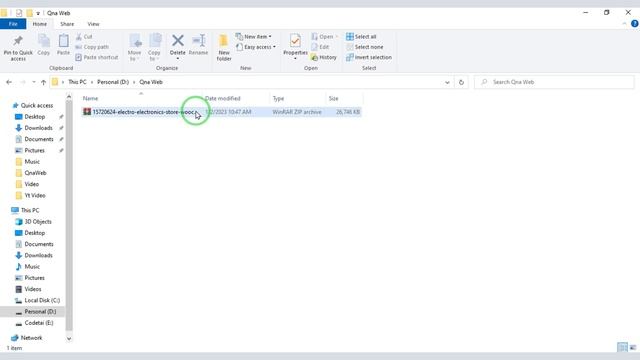Screen dimensions: 640x360
Task: Open the New item dropdown
Action: pos(253,37)
